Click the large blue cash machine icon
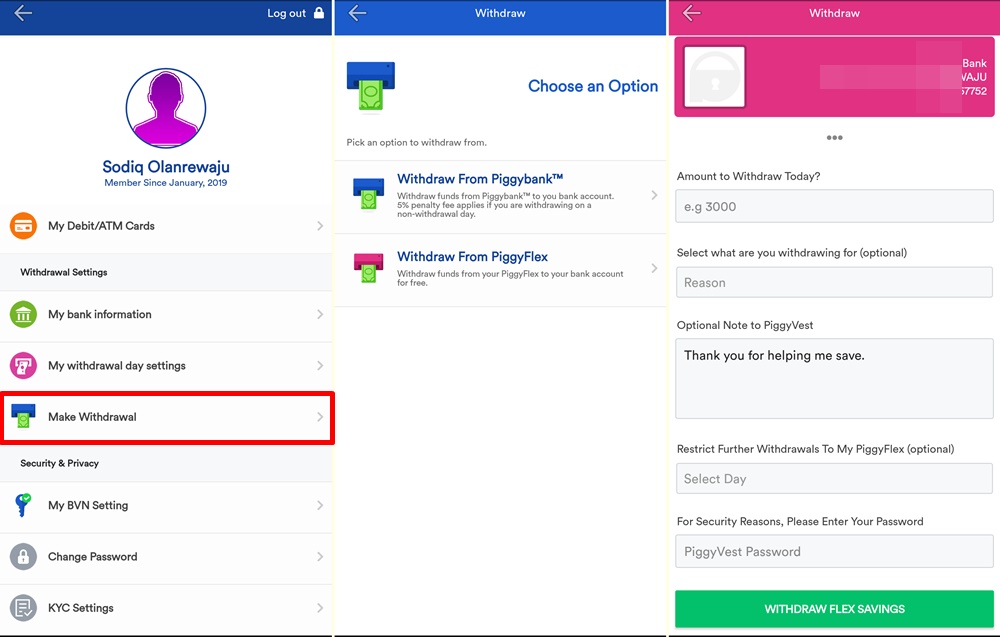The height and width of the screenshot is (637, 1000). [371, 86]
